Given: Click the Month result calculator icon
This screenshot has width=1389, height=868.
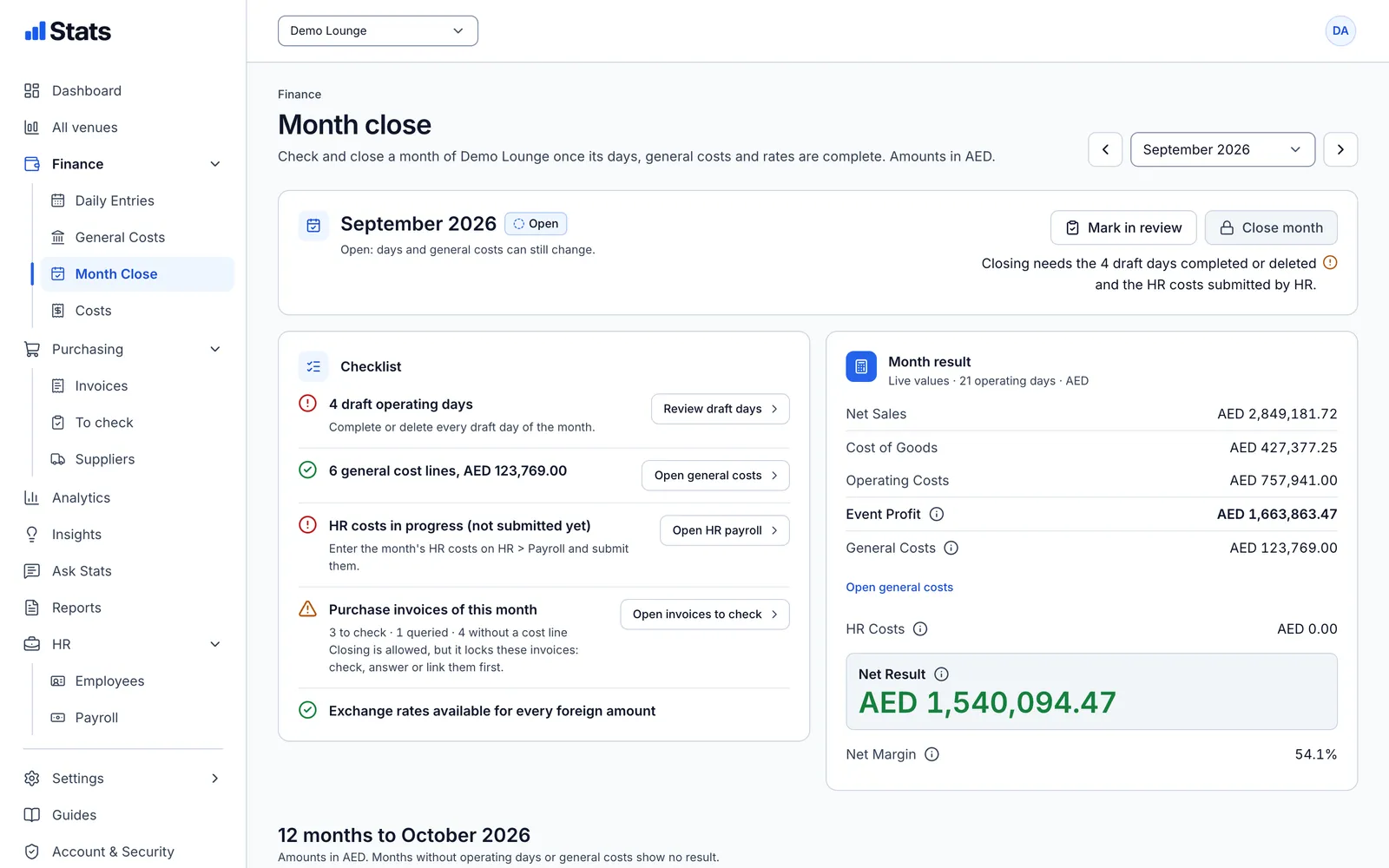Looking at the screenshot, I should [x=861, y=367].
